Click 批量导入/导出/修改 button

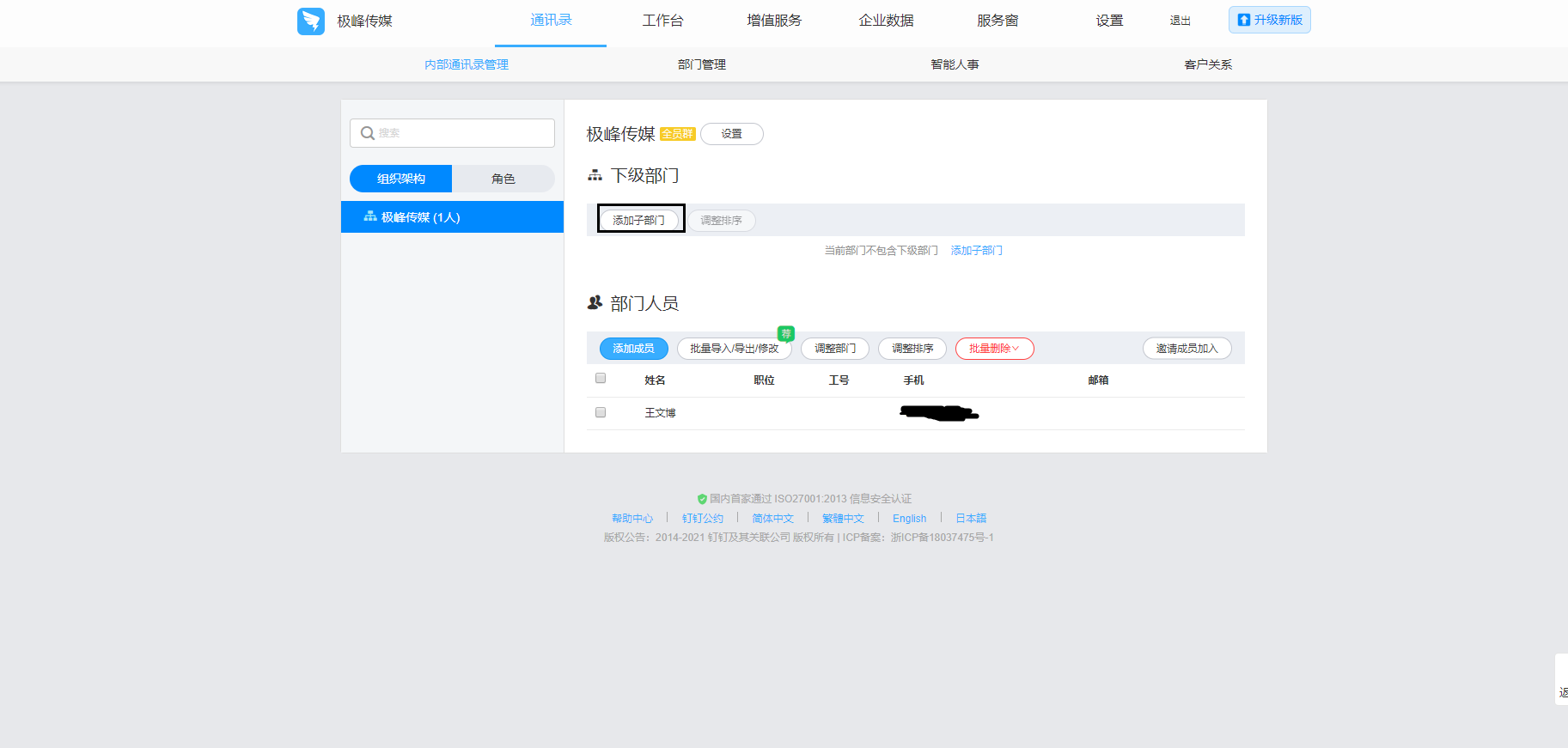(734, 349)
